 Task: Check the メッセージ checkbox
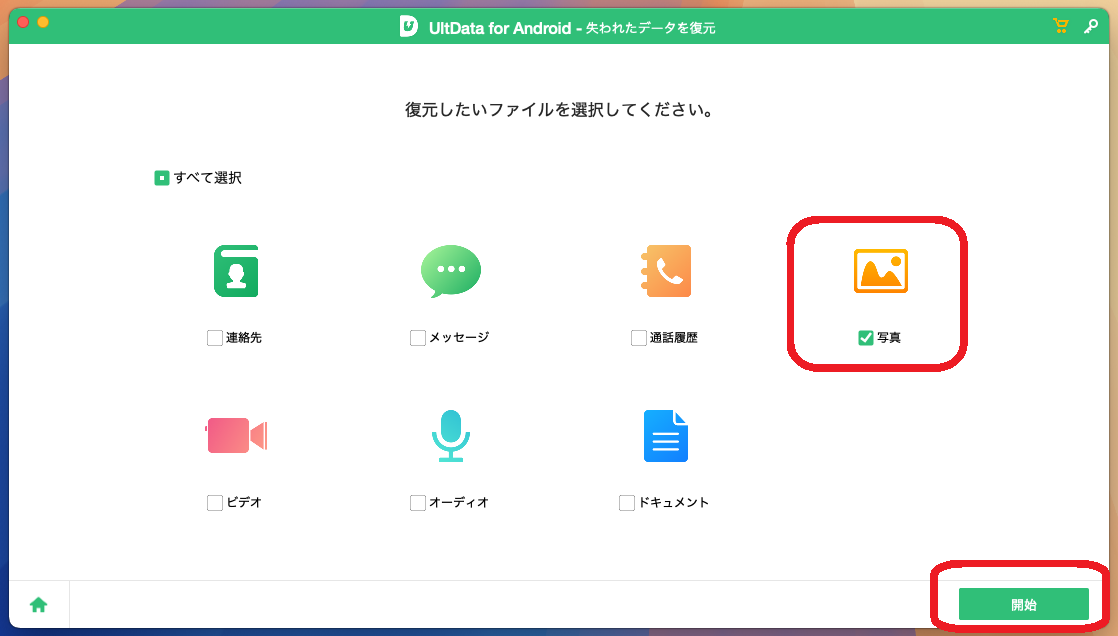pos(418,337)
